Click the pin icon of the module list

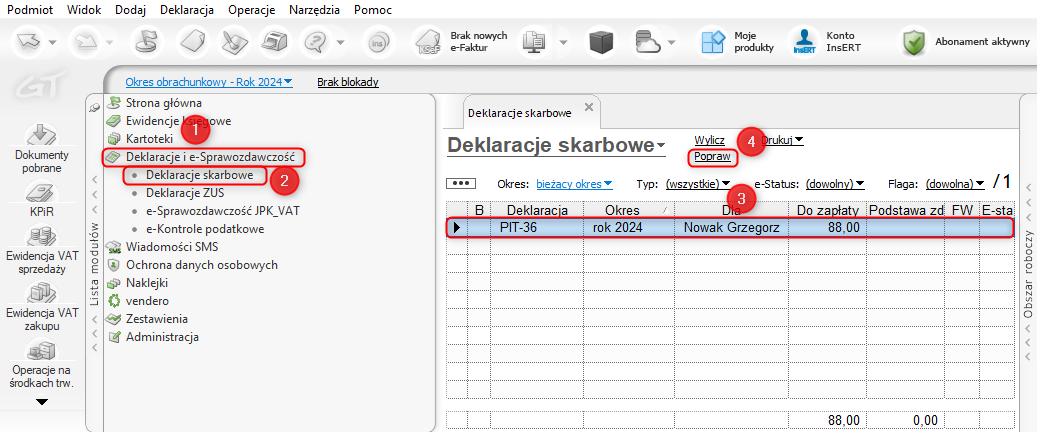click(94, 106)
